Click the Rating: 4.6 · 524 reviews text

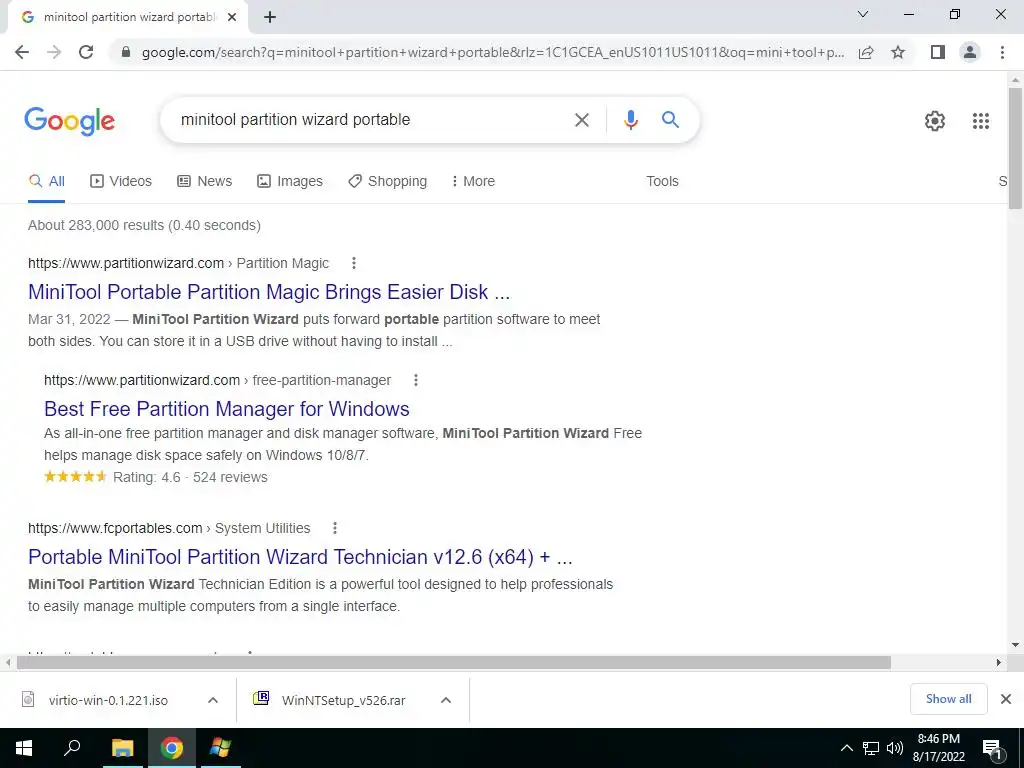(190, 477)
